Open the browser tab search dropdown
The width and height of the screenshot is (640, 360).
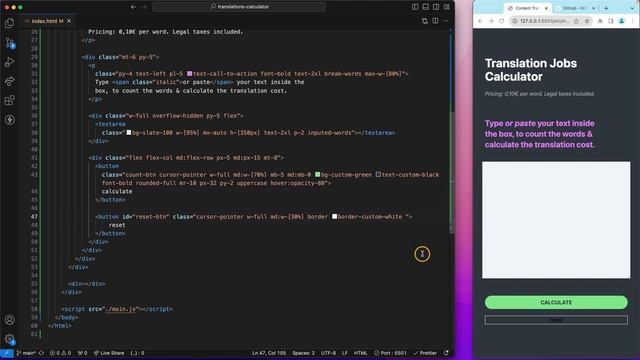[632, 8]
